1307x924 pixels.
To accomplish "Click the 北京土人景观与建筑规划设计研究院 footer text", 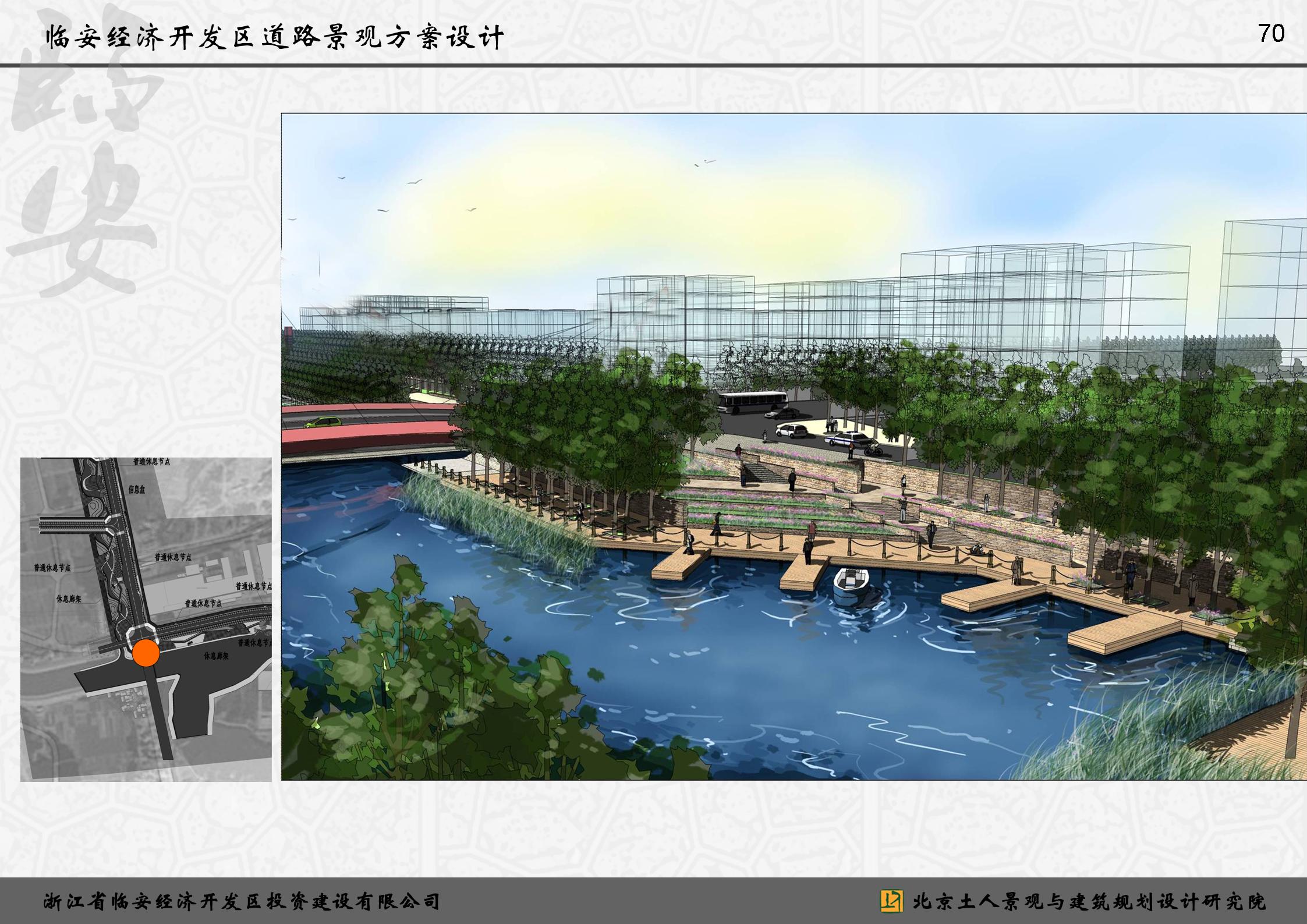I will coord(1089,902).
